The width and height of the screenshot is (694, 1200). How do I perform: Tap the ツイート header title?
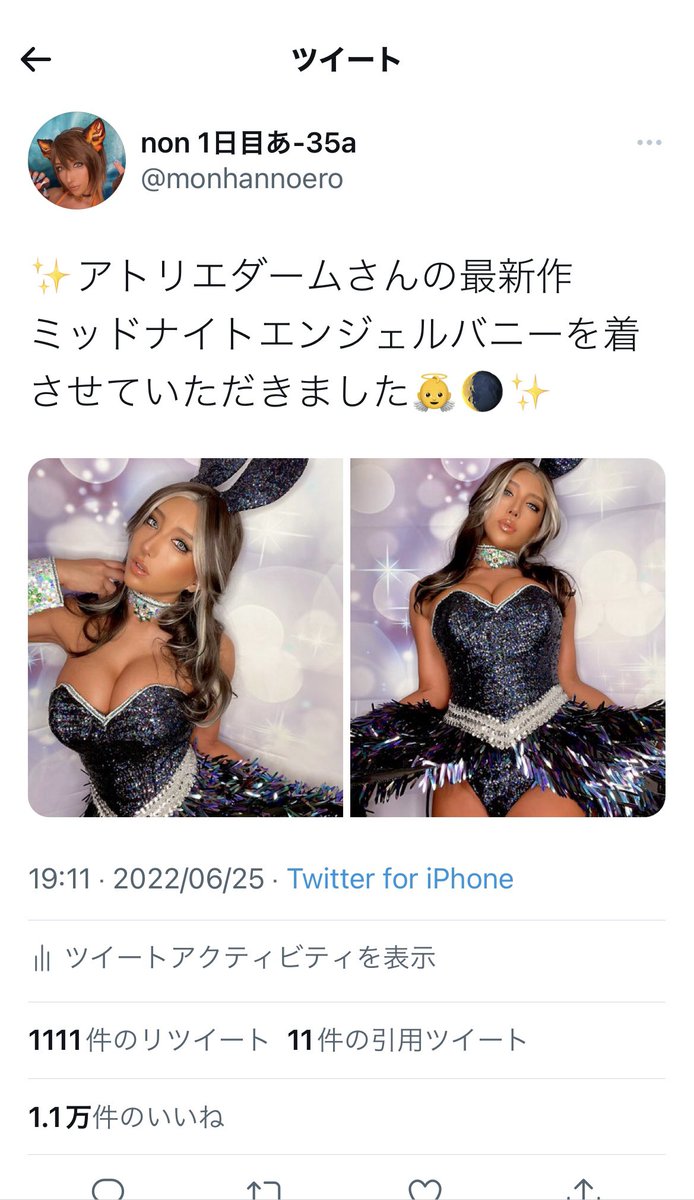tap(346, 60)
